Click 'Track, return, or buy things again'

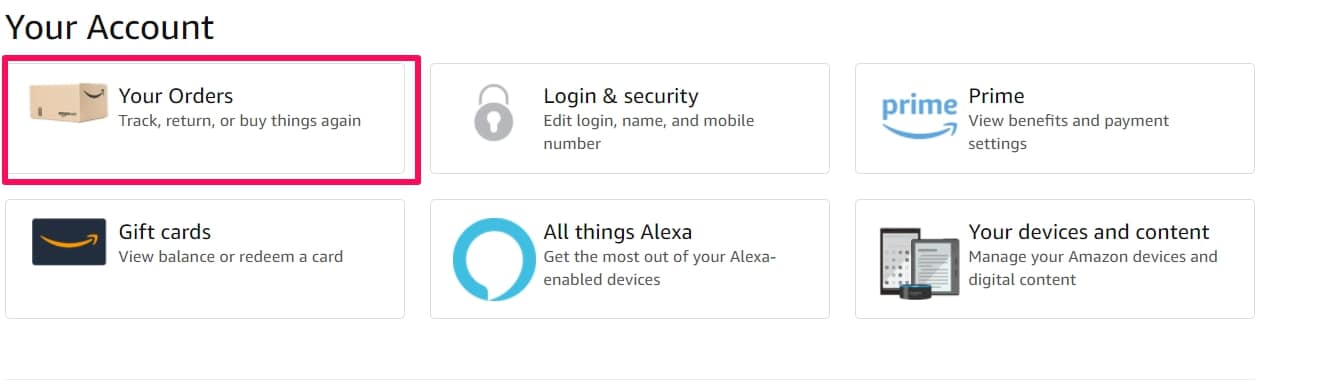click(240, 121)
